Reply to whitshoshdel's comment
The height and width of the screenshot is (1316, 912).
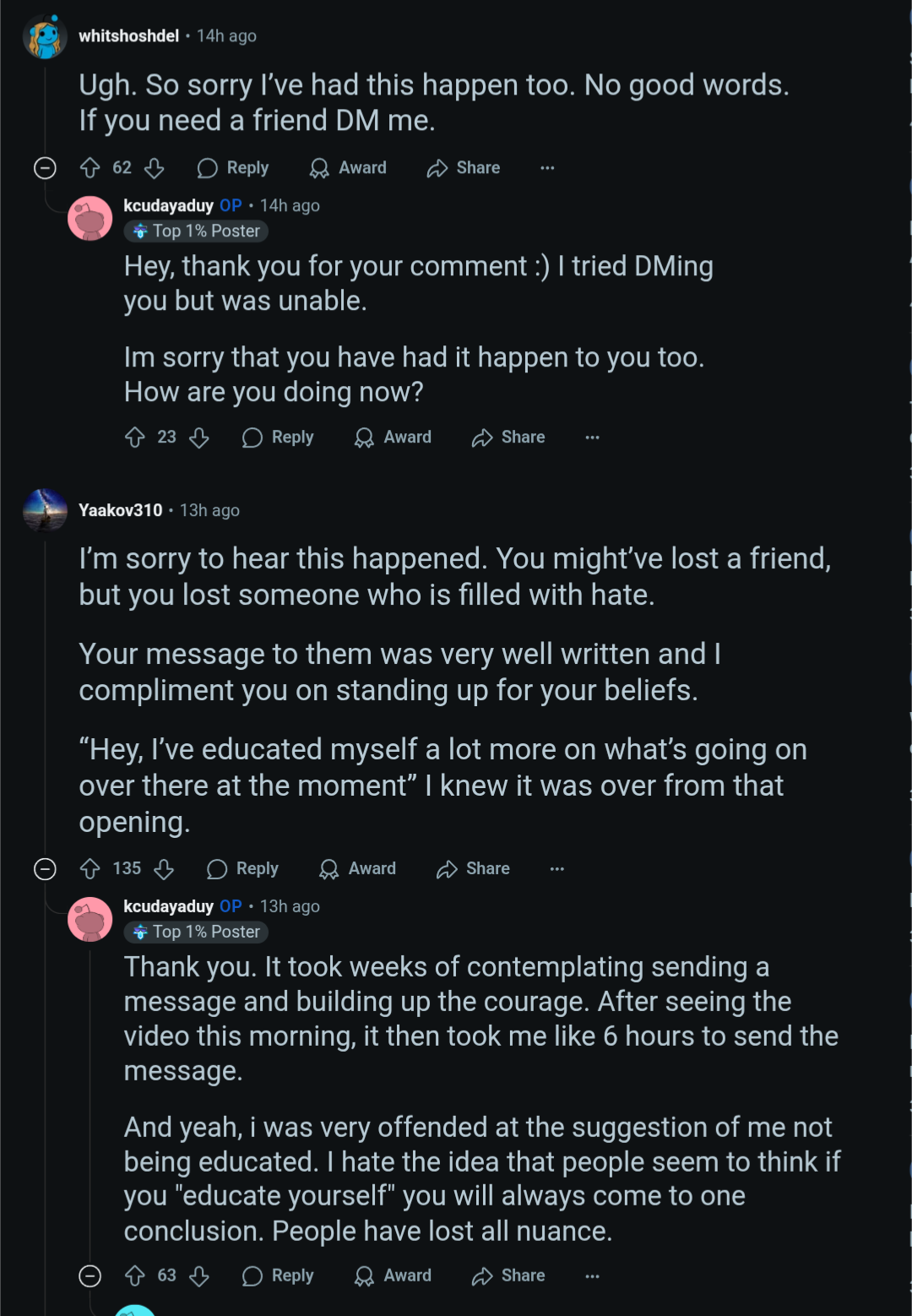click(233, 168)
